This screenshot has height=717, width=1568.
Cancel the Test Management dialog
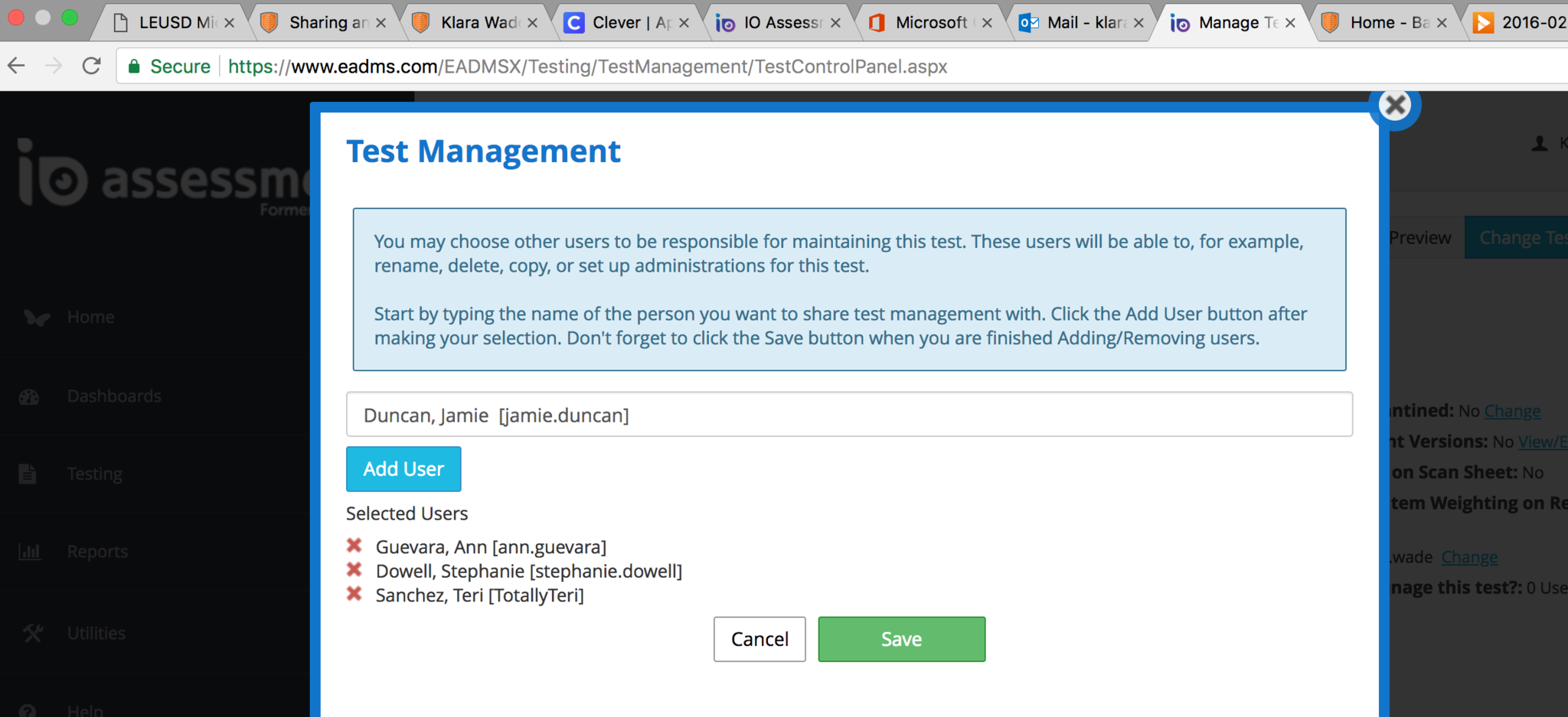759,639
